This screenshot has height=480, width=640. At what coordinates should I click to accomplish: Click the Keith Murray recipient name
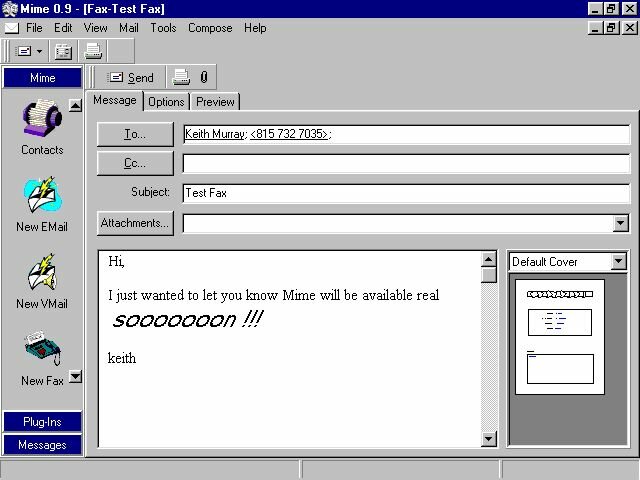click(214, 134)
